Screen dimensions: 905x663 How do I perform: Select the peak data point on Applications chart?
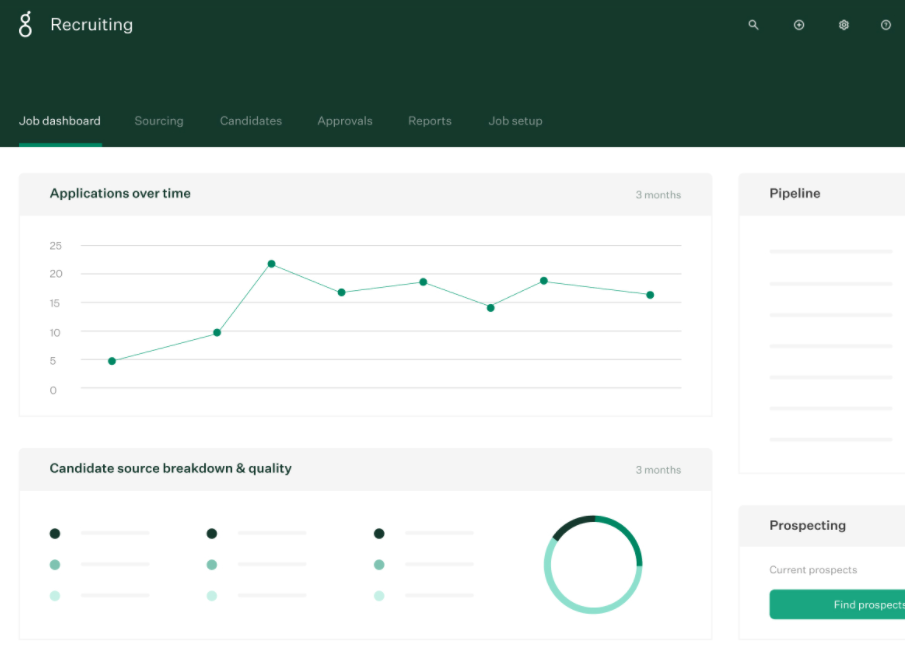point(271,263)
